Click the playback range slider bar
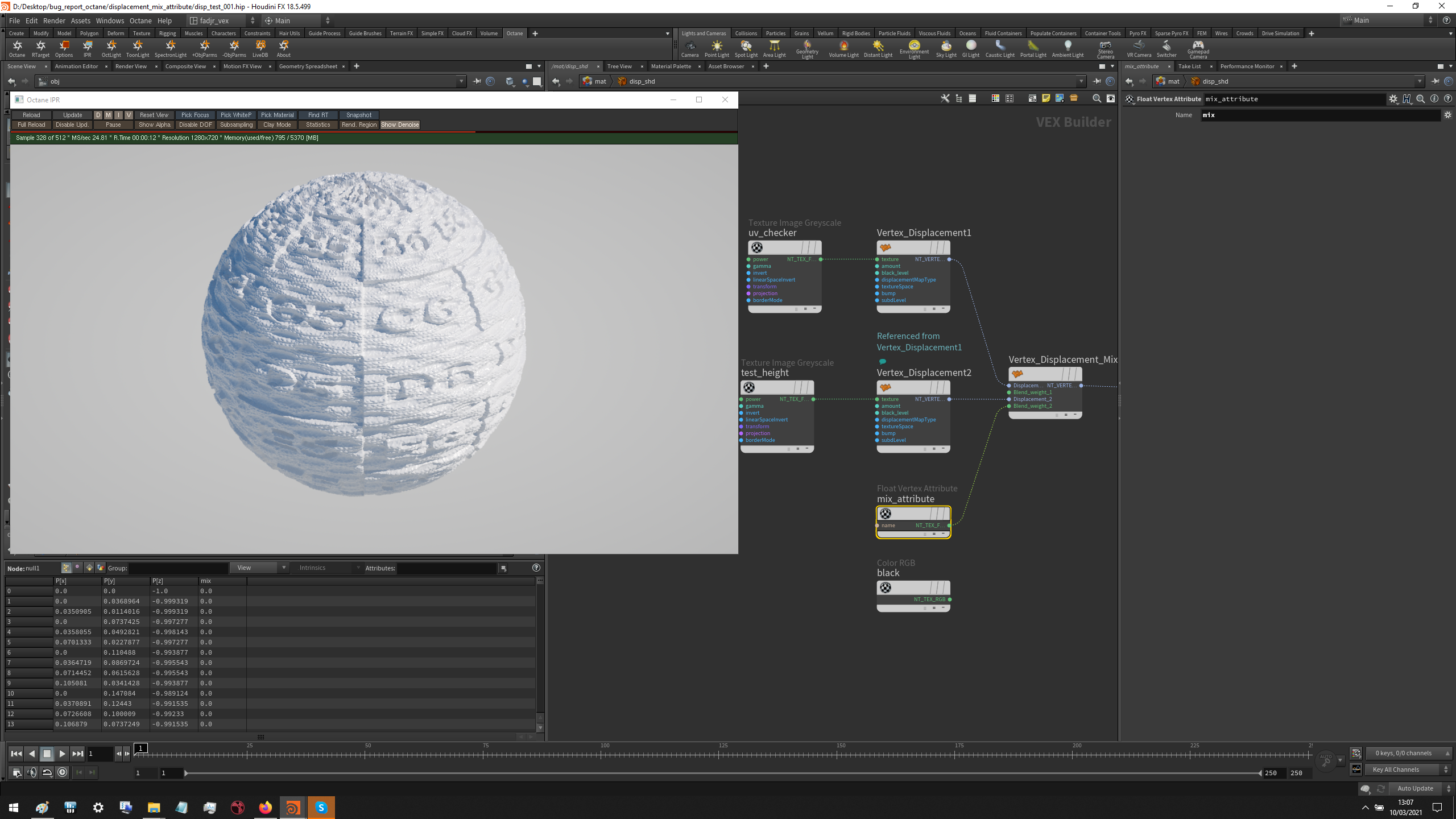The width and height of the screenshot is (1456, 819). coord(722,773)
